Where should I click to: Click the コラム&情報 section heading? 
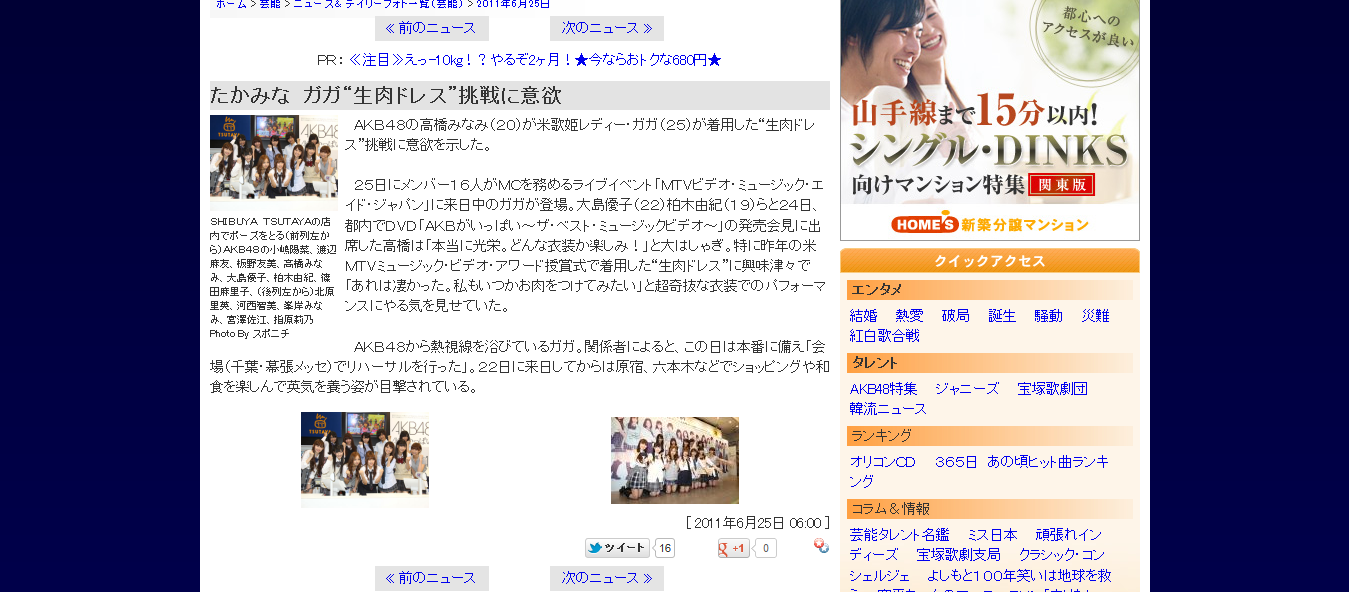point(990,509)
